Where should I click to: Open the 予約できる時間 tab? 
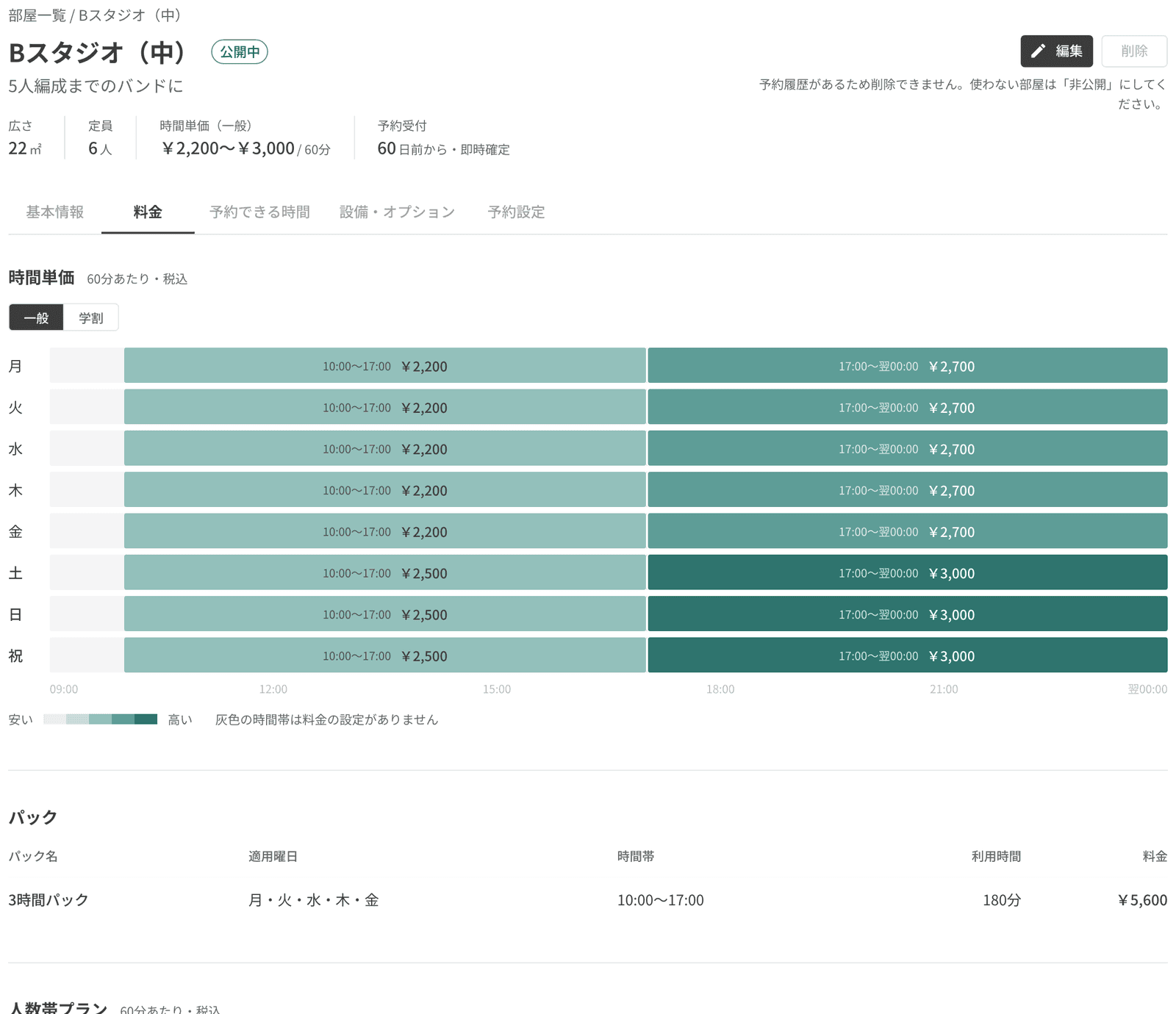(259, 212)
